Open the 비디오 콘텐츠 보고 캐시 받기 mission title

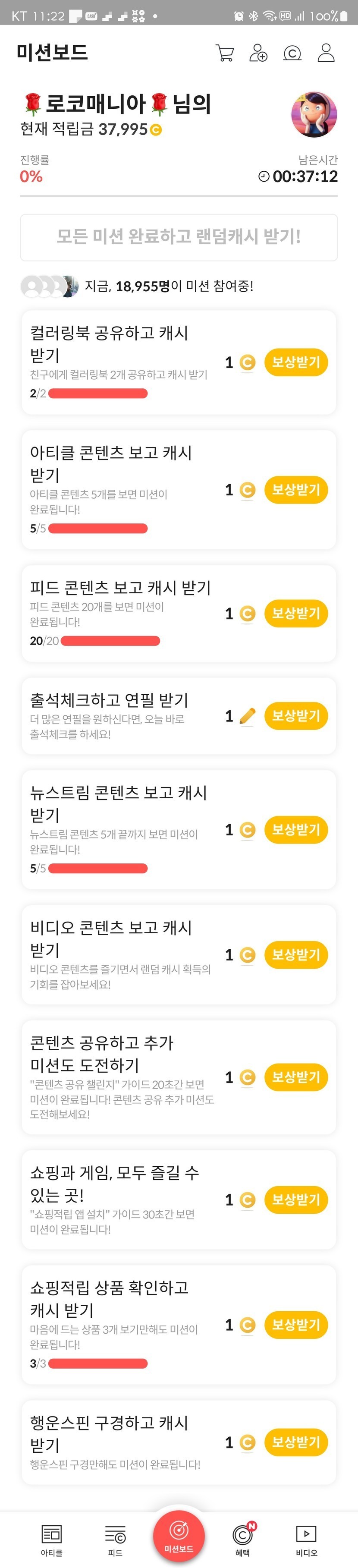[x=111, y=938]
